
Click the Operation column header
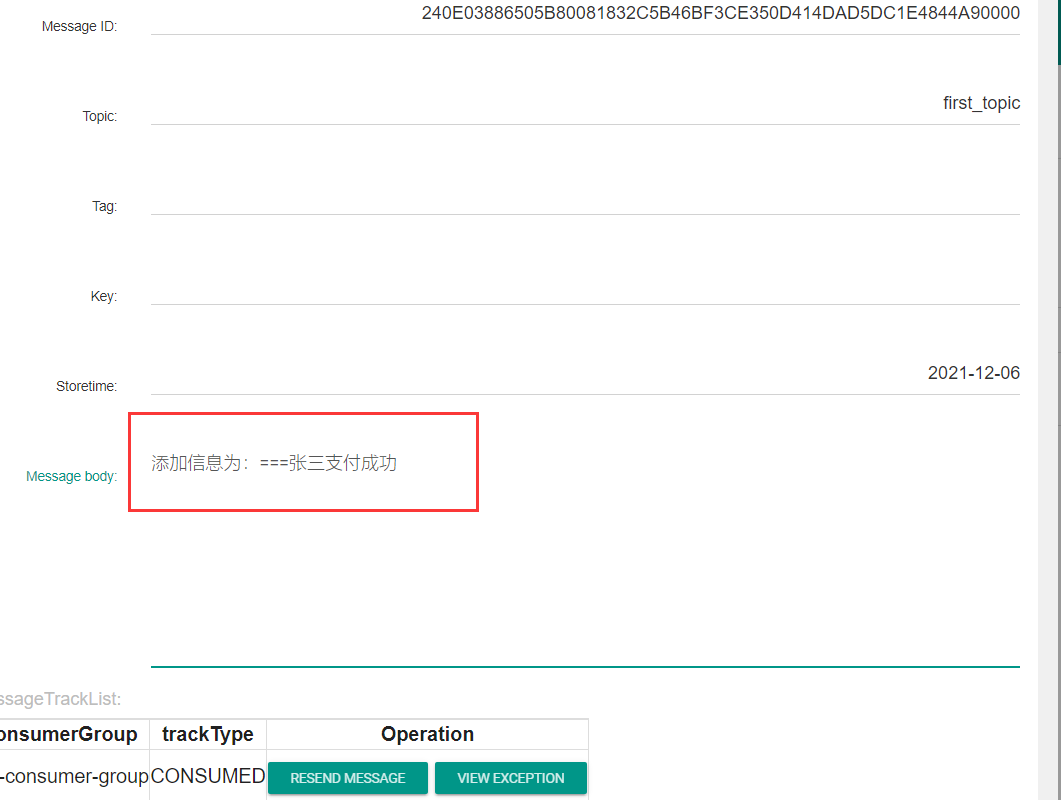(428, 734)
